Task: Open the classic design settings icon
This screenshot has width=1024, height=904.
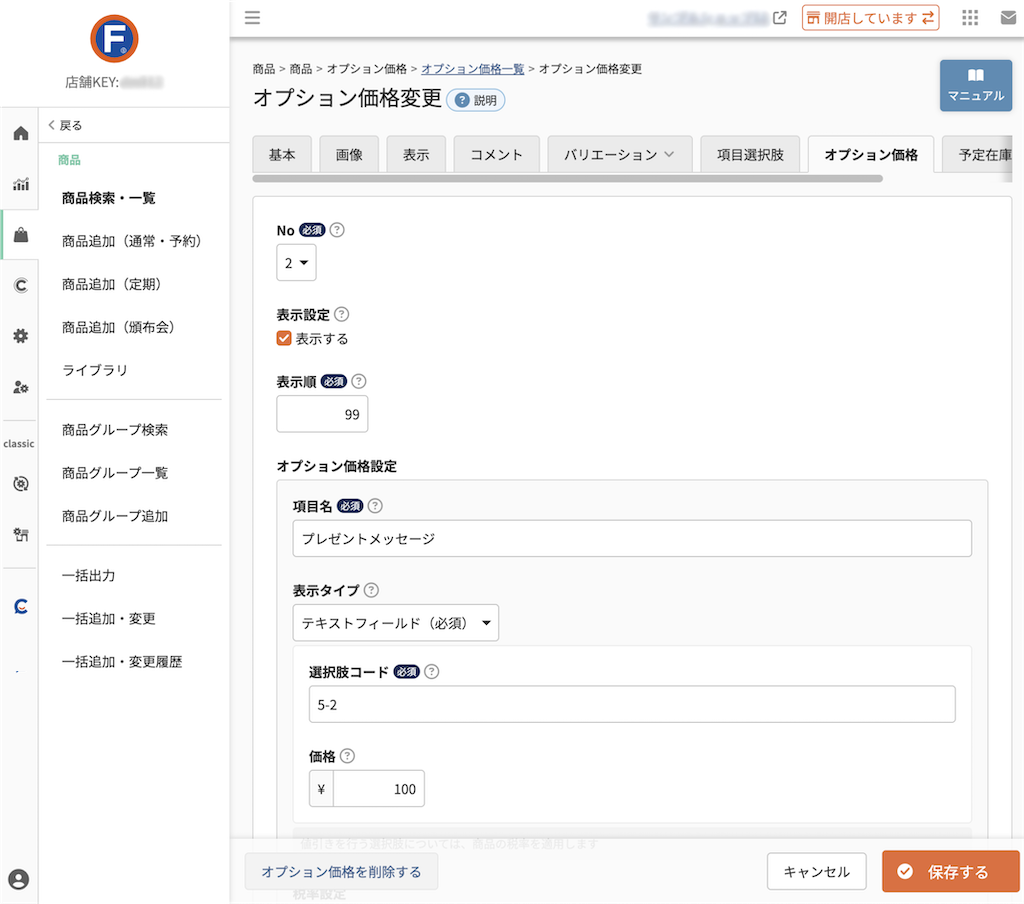Action: [x=21, y=484]
